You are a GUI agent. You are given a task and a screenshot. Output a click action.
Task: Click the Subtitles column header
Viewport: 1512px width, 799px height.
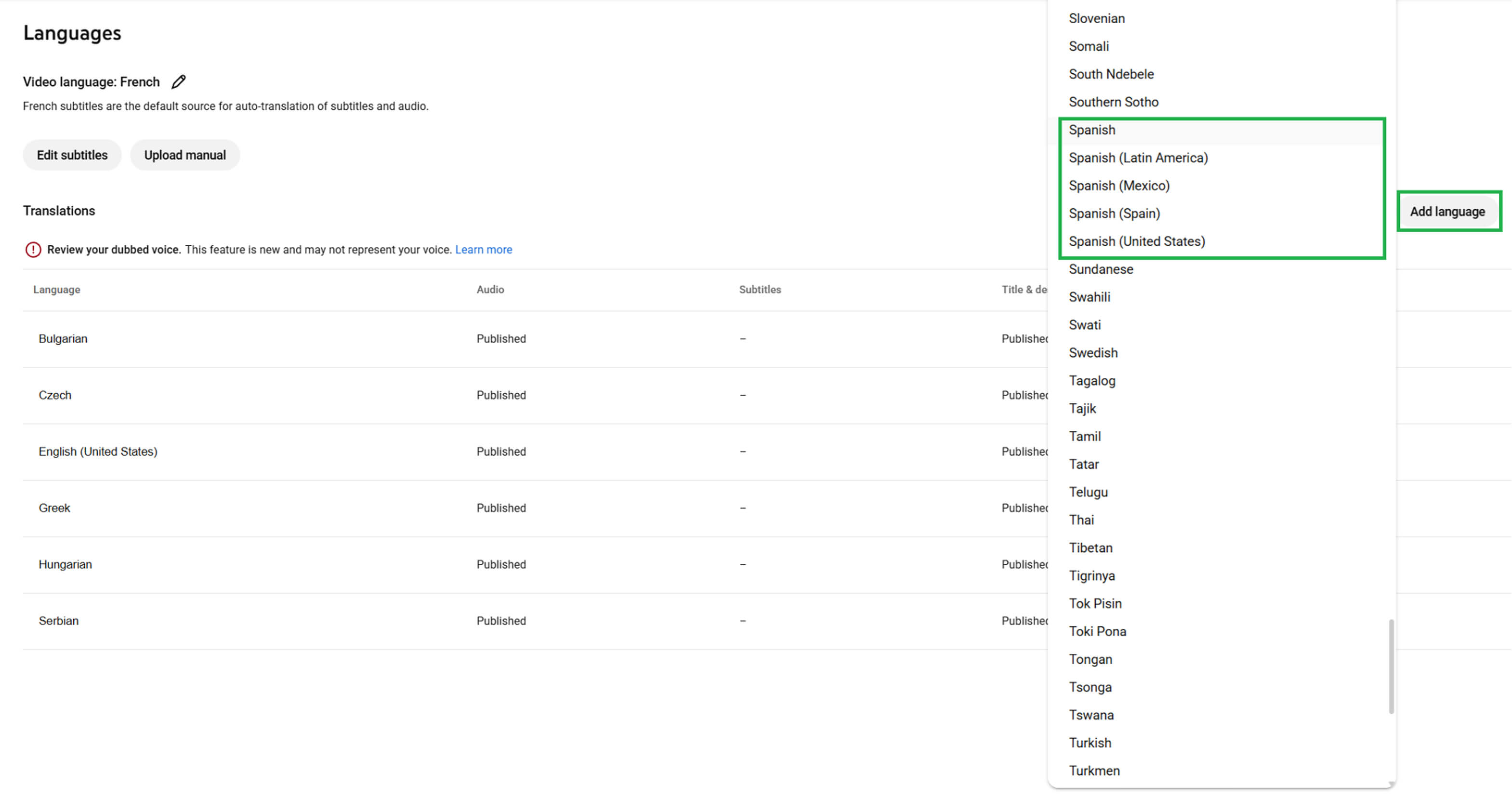(x=760, y=290)
